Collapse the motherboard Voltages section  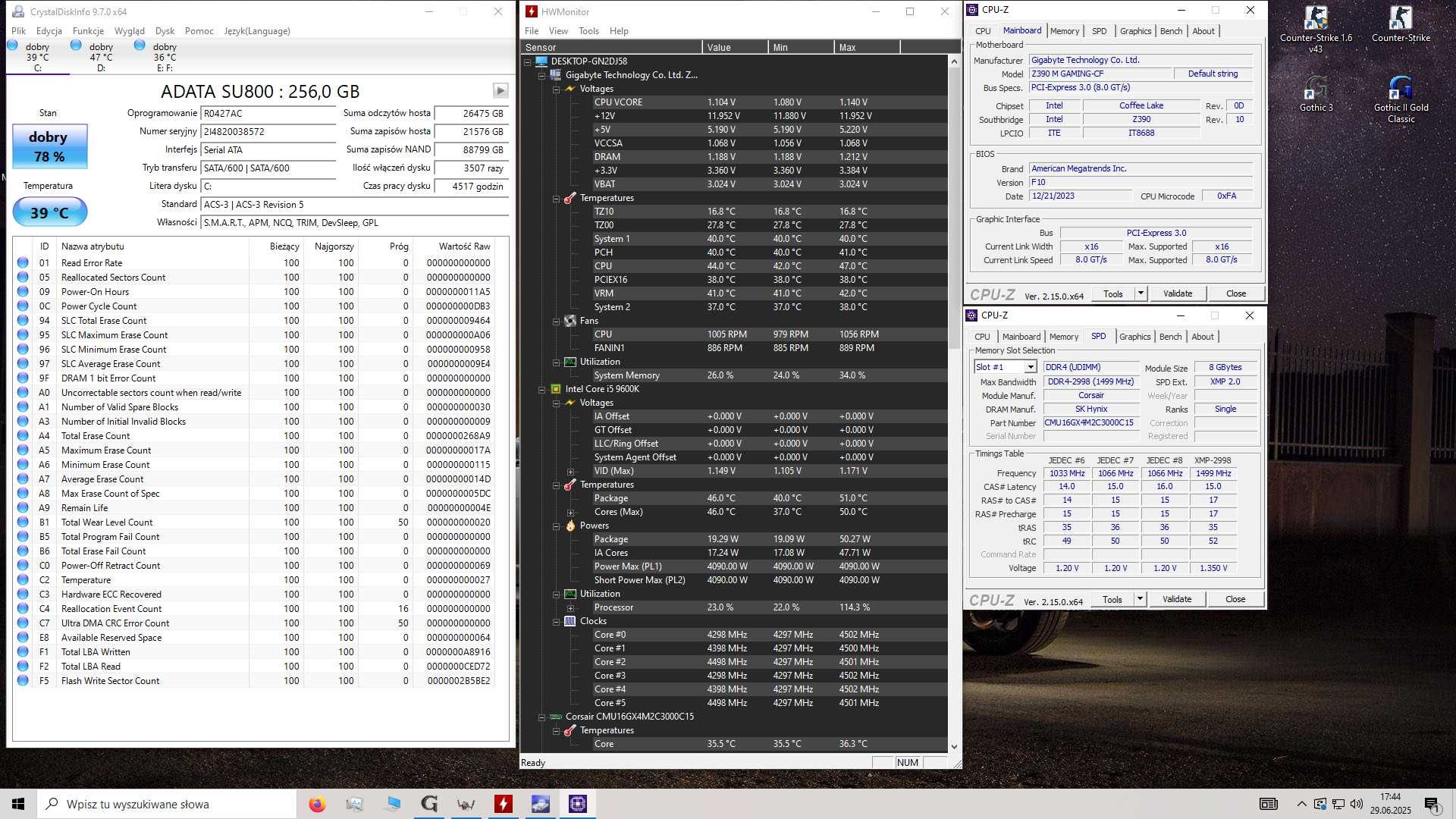[556, 89]
